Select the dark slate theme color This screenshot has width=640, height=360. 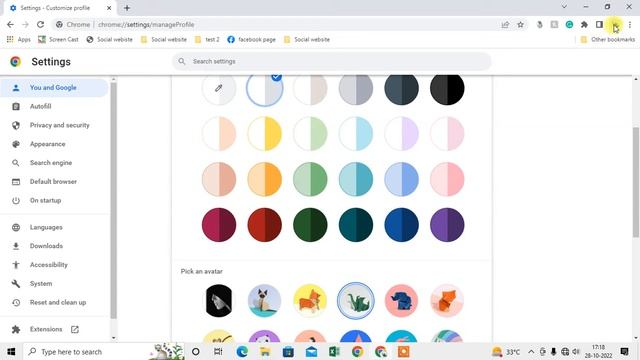401,88
